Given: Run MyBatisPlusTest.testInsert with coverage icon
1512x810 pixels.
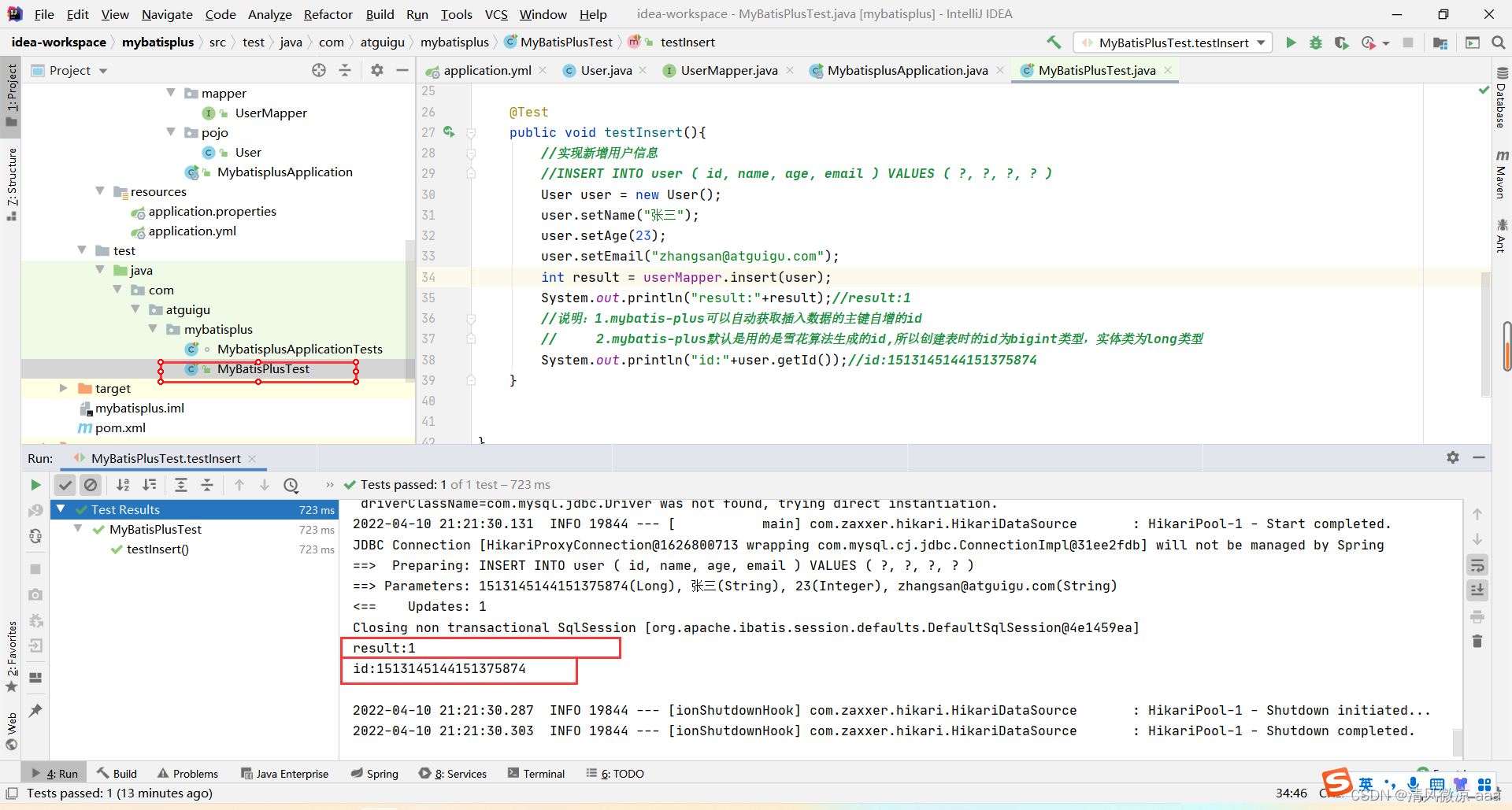Looking at the screenshot, I should click(1341, 43).
